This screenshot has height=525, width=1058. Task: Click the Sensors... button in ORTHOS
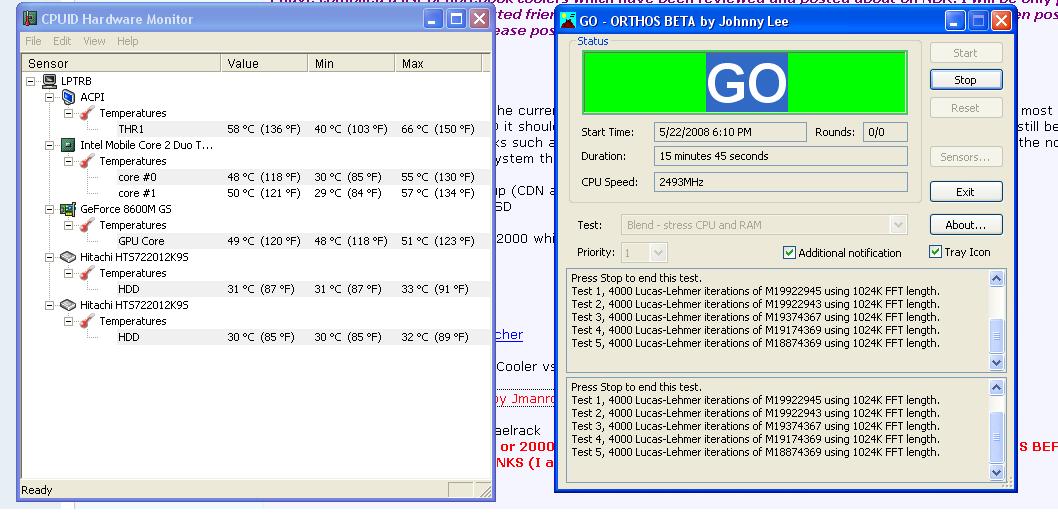click(966, 157)
